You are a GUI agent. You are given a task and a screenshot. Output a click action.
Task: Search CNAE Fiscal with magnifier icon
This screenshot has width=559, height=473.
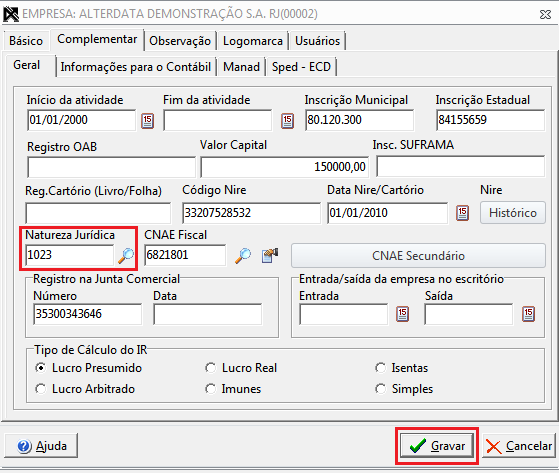tap(243, 256)
